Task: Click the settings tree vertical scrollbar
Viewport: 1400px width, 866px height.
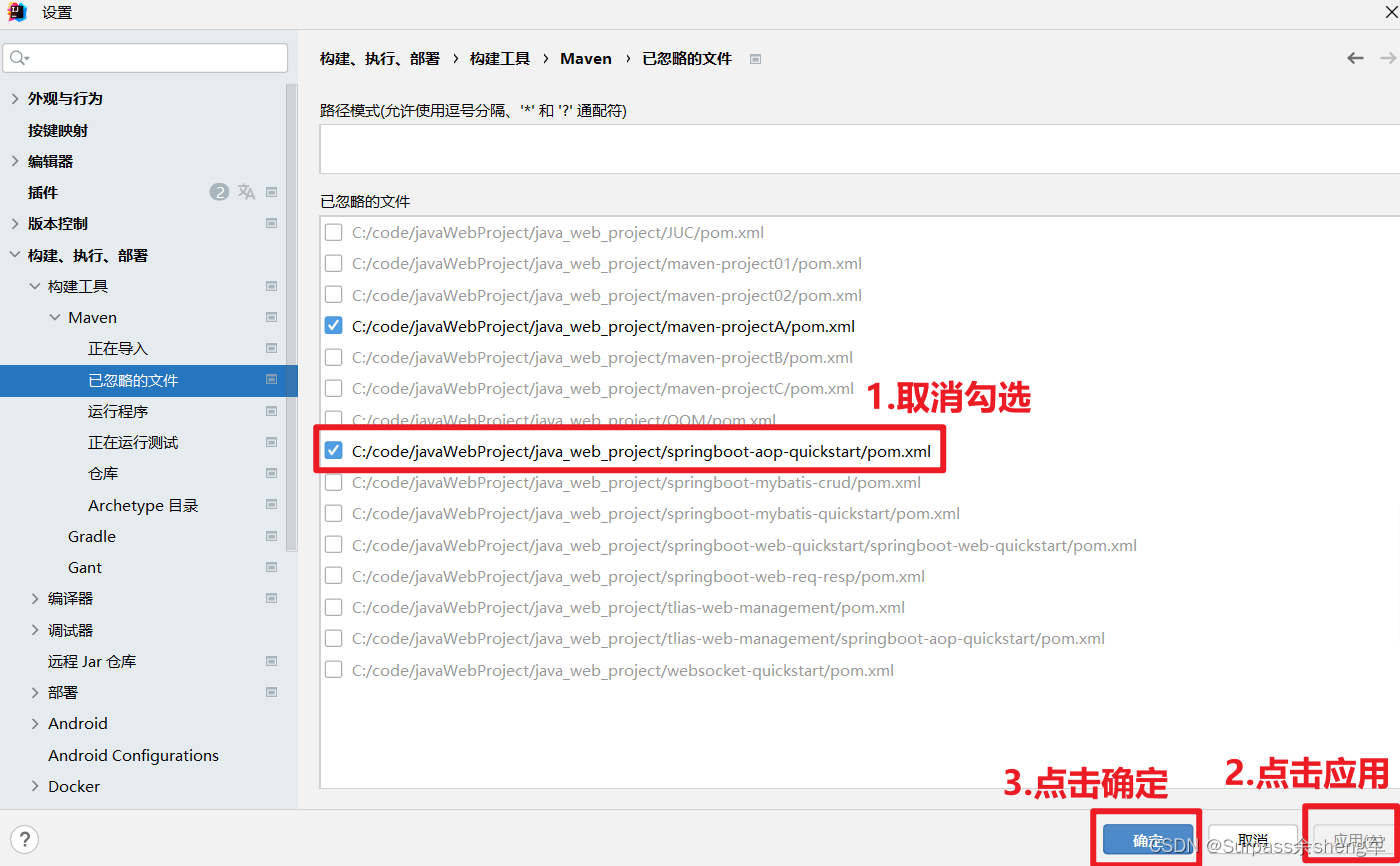Action: (x=291, y=316)
